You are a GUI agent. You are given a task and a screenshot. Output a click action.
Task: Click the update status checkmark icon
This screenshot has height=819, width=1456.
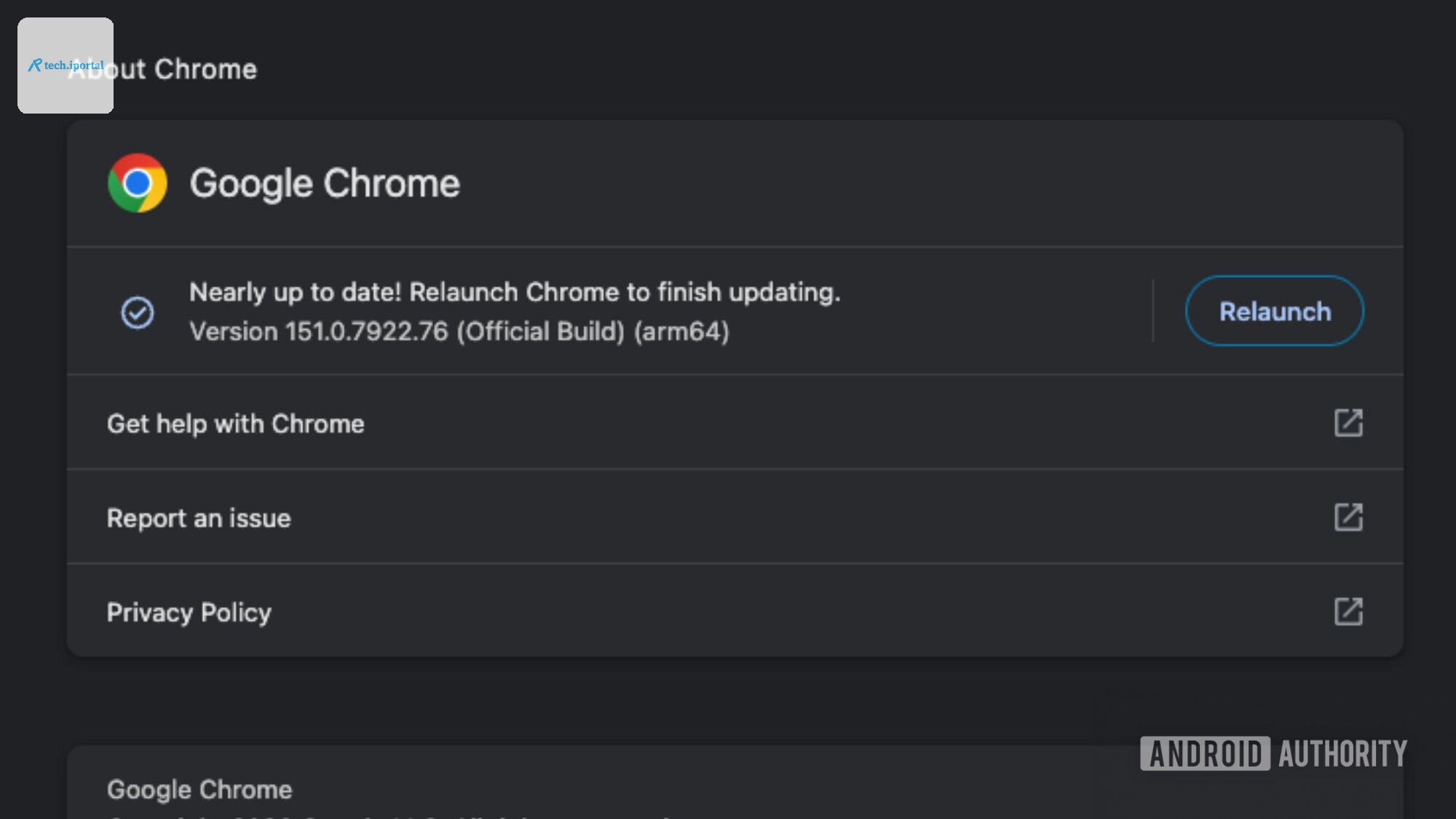(138, 312)
